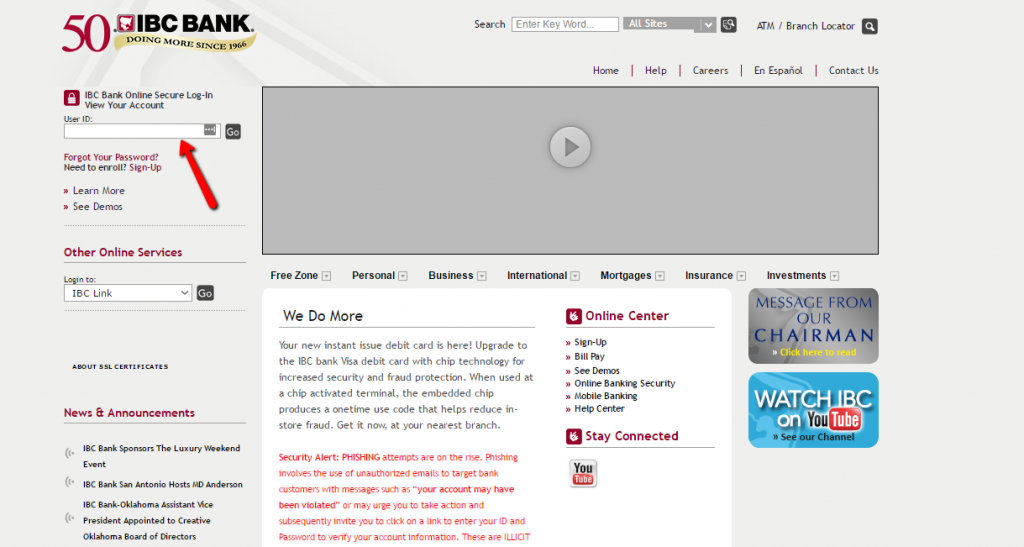The height and width of the screenshot is (547, 1024).
Task: Open See Demos in Online Center
Action: pyautogui.click(x=597, y=371)
